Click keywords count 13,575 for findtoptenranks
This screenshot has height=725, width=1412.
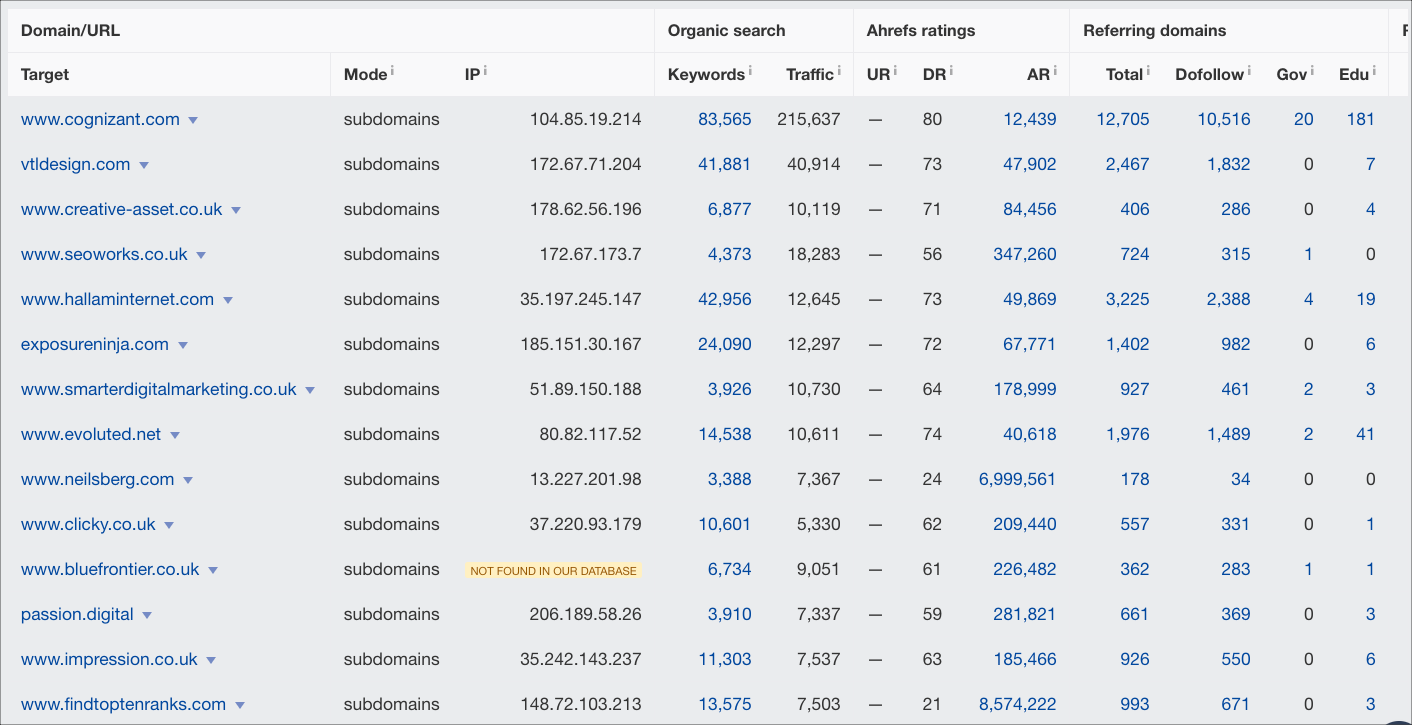[x=725, y=705]
